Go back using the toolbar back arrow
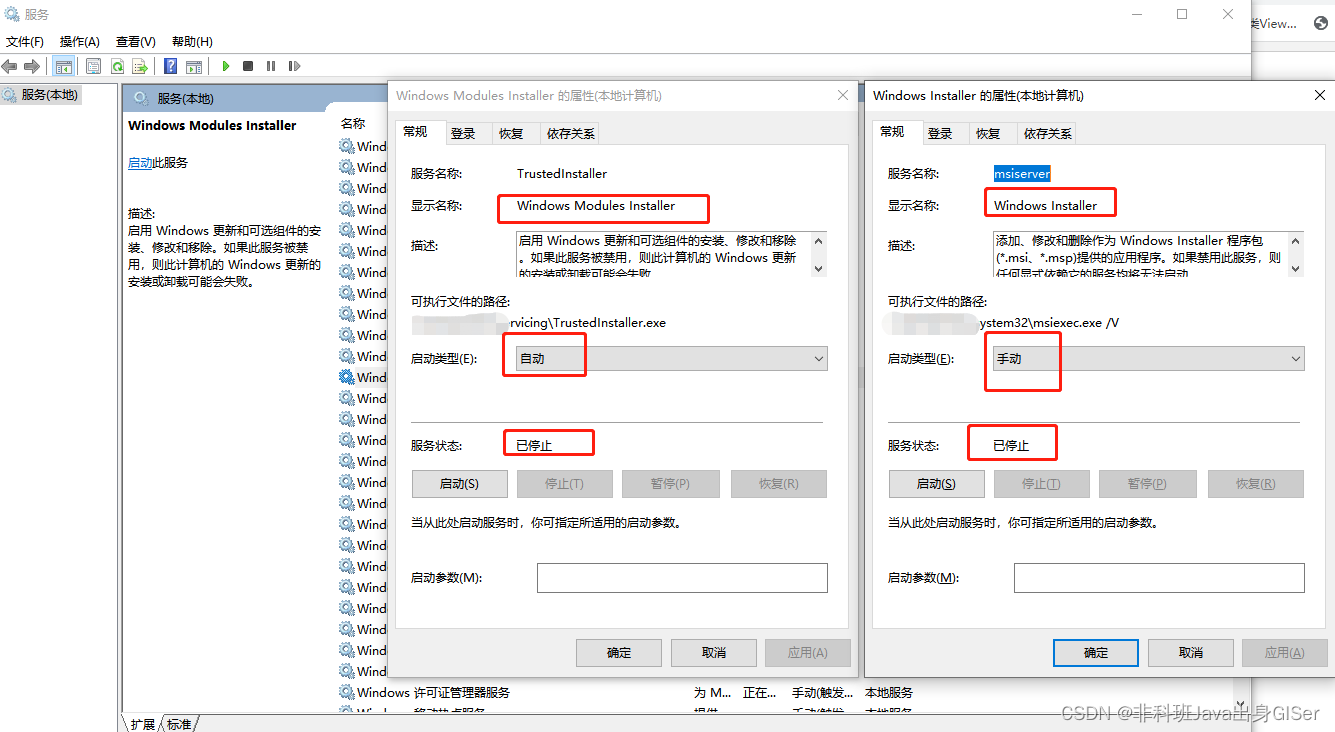This screenshot has height=732, width=1335. click(x=10, y=66)
